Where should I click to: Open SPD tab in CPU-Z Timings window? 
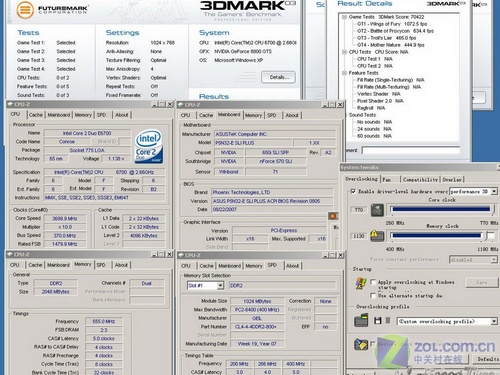coord(101,265)
